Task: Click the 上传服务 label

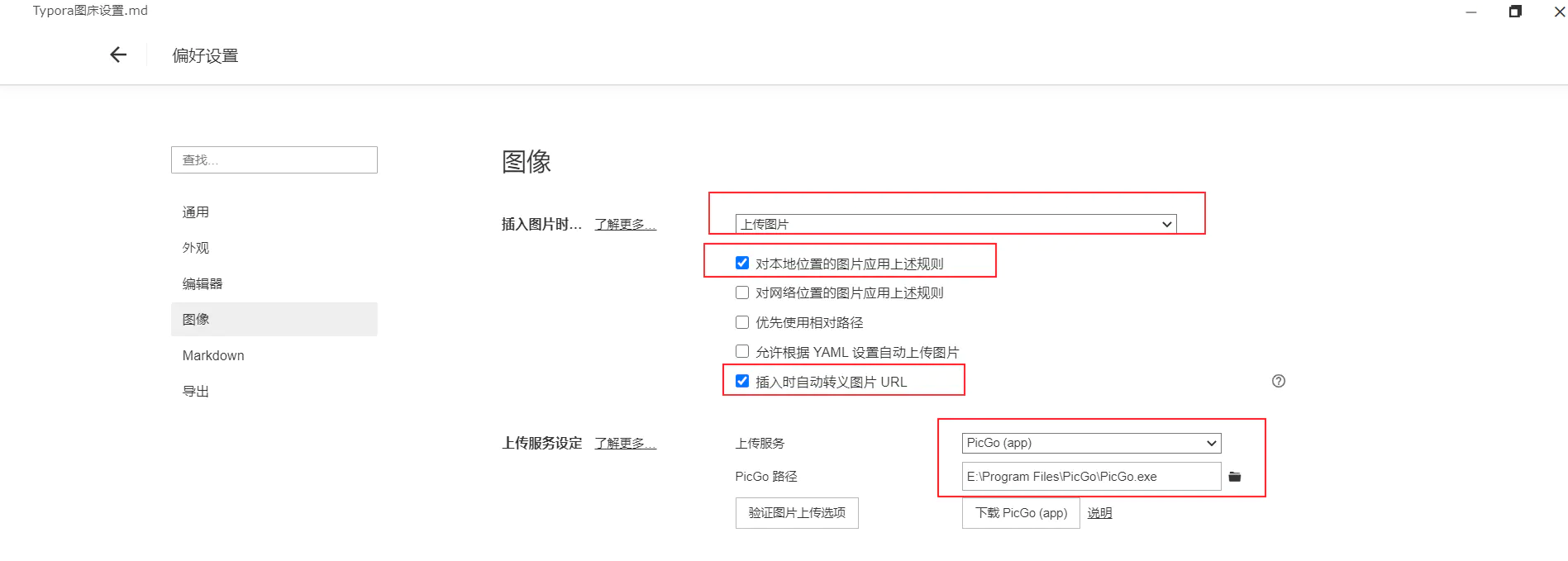Action: 760,444
